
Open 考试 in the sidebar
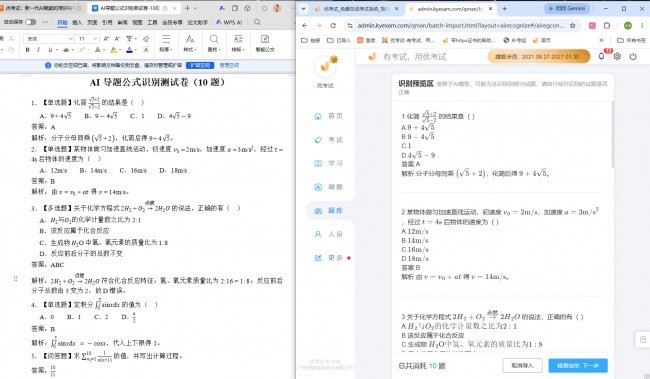tap(329, 140)
